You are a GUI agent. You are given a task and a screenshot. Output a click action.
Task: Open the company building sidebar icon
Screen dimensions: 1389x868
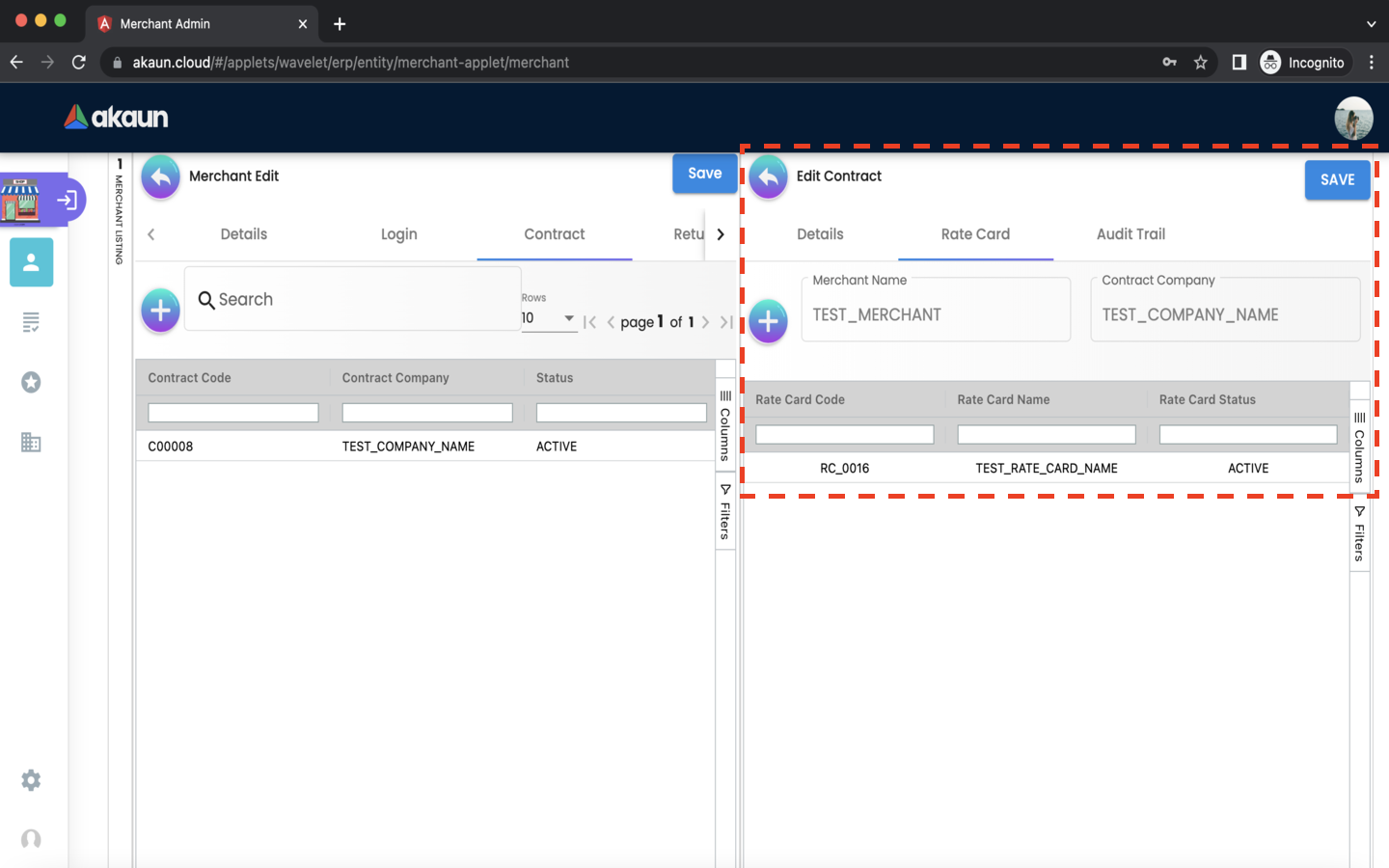(x=31, y=443)
